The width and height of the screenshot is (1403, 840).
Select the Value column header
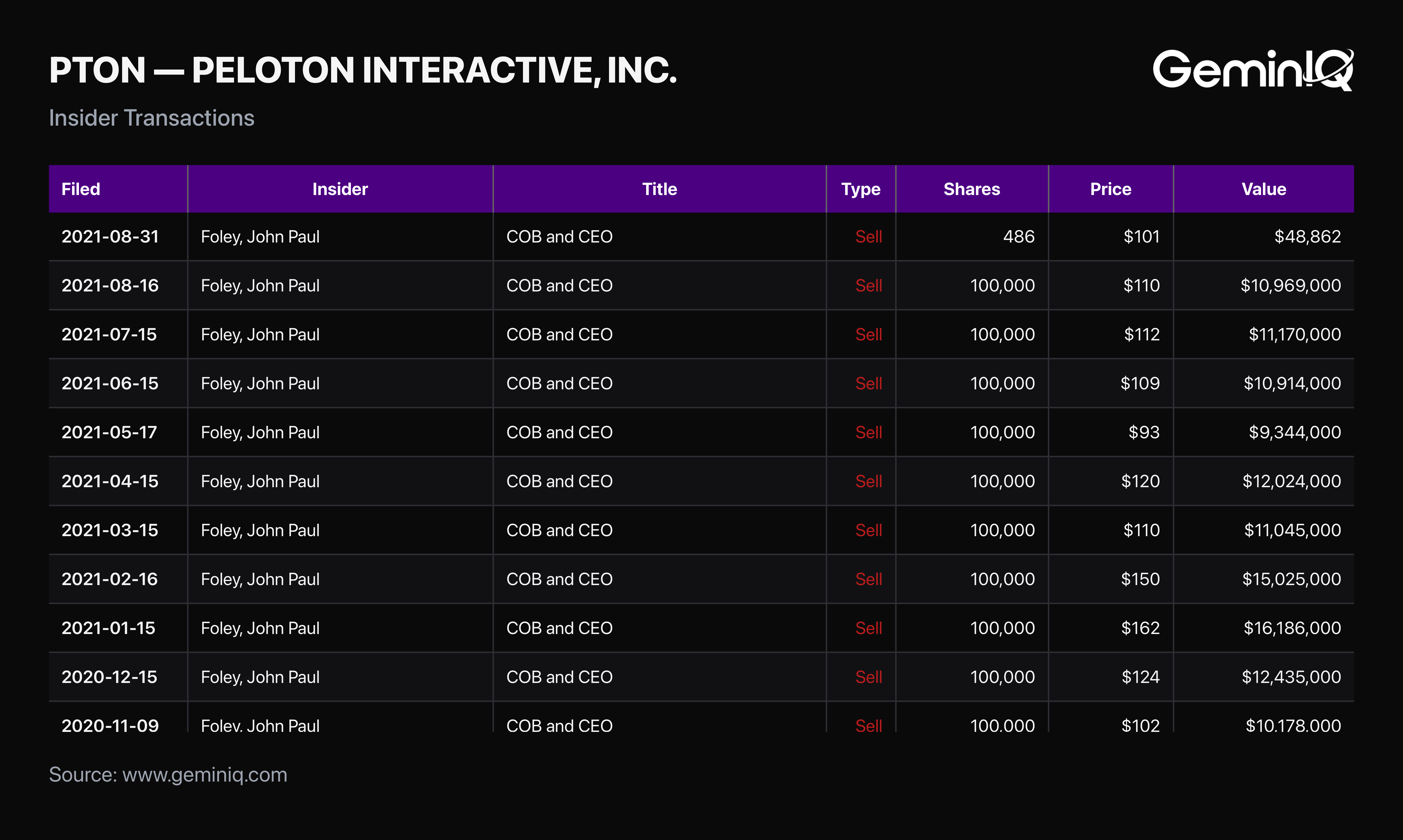click(x=1264, y=189)
